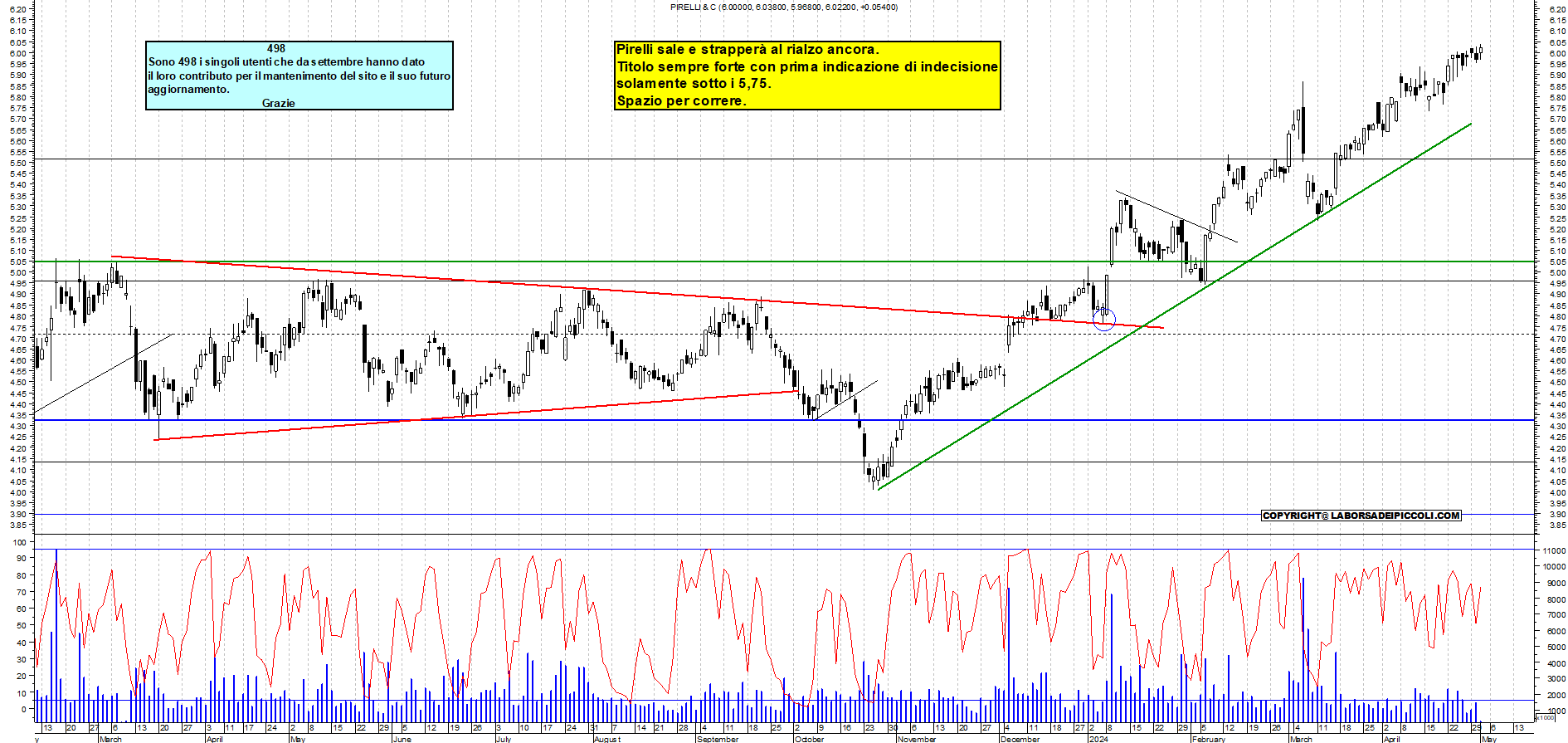
Task: Click the line 'Titolo sempre forte con prima indicazione'
Action: pos(807,66)
